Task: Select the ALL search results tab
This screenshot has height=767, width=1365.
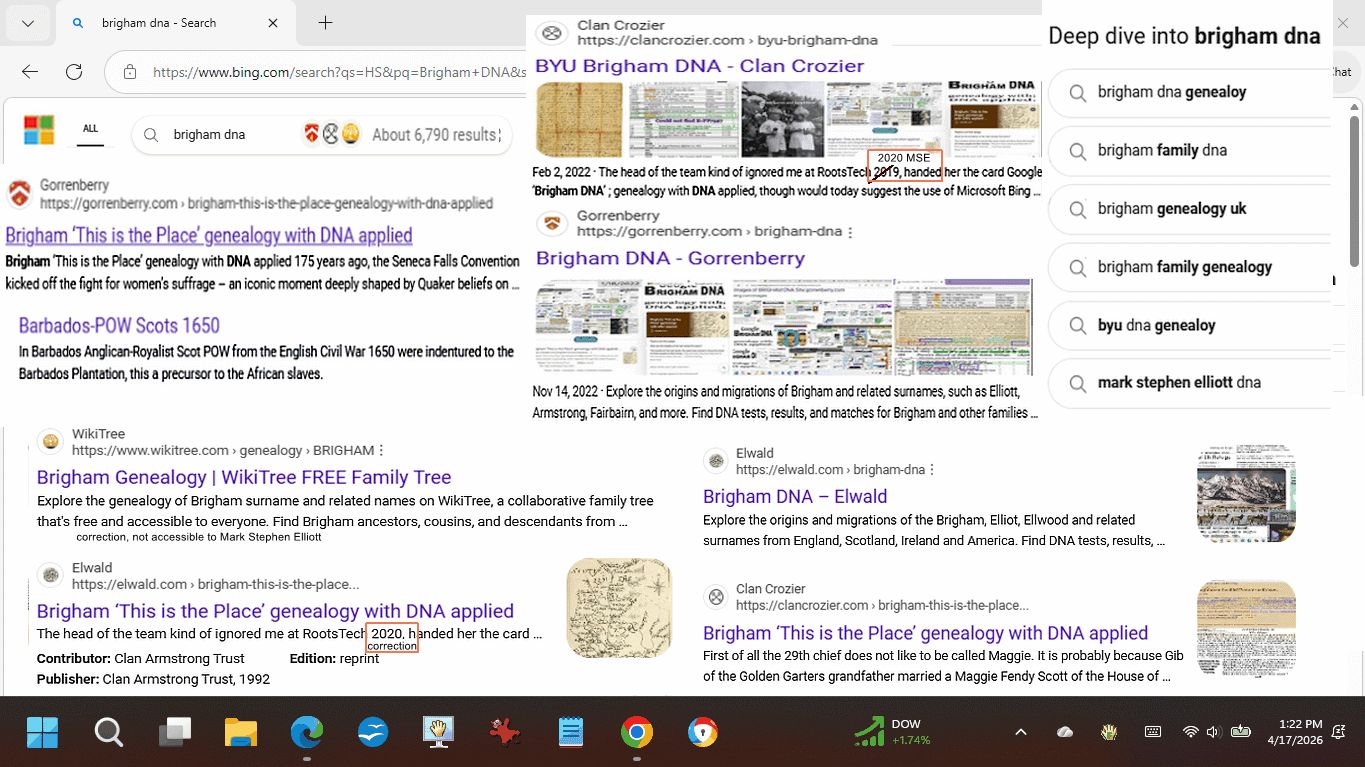Action: 90,129
